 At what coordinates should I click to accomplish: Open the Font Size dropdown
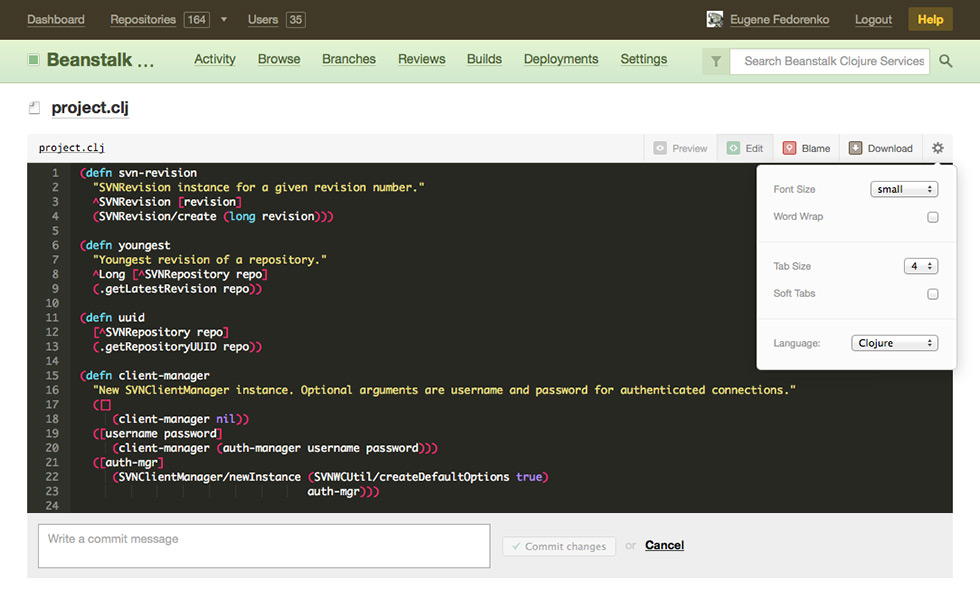[x=904, y=188]
